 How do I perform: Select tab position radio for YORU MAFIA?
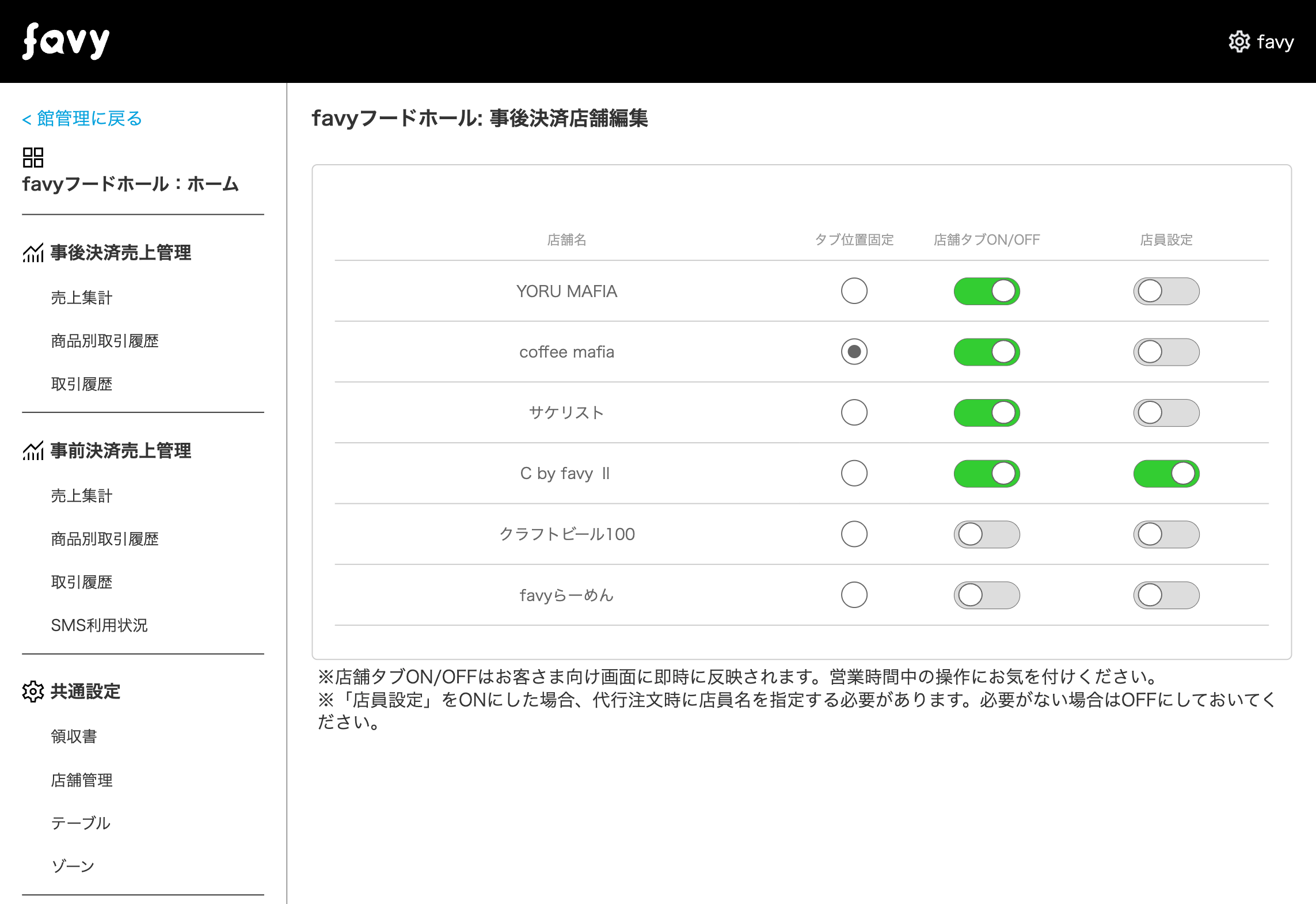click(x=854, y=291)
